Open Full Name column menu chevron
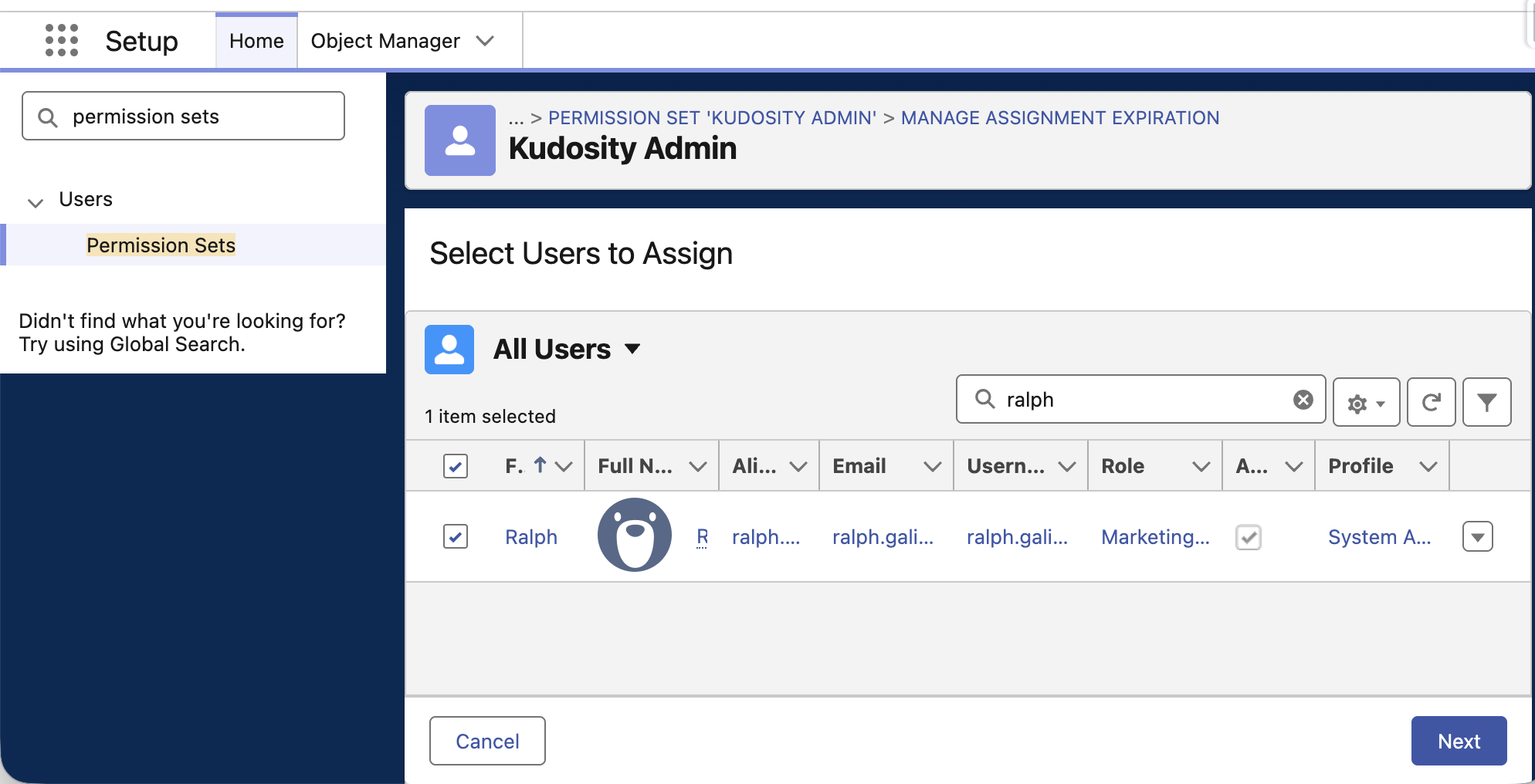Image resolution: width=1535 pixels, height=784 pixels. 698,466
